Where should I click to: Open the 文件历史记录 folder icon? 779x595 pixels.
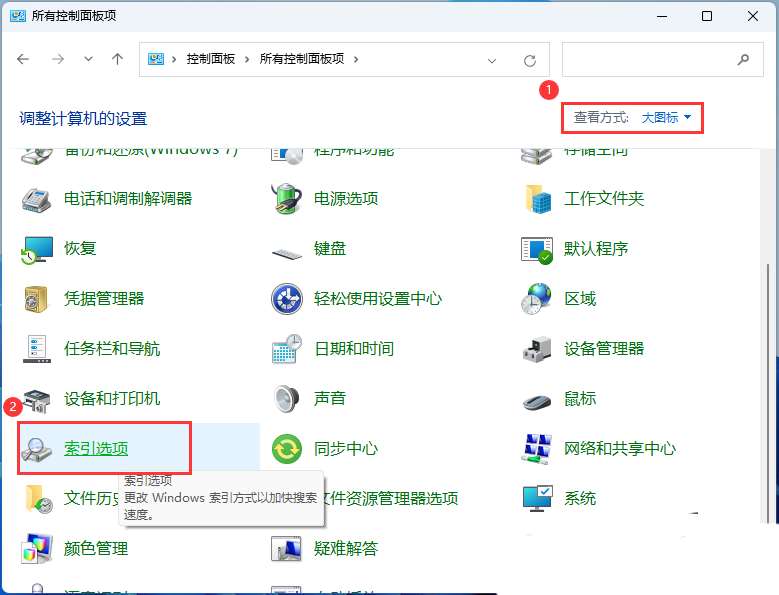tap(38, 498)
